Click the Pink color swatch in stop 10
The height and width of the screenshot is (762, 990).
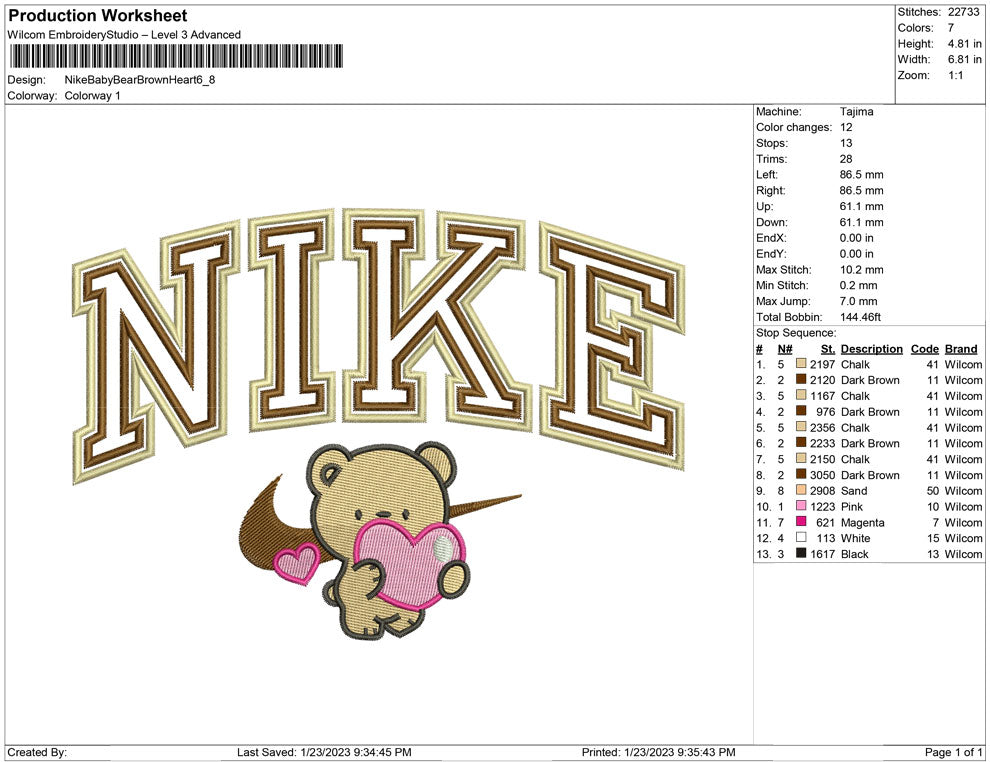(x=801, y=506)
